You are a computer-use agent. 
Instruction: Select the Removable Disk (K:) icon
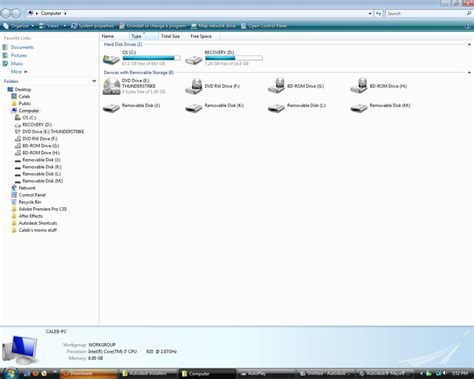coord(194,108)
